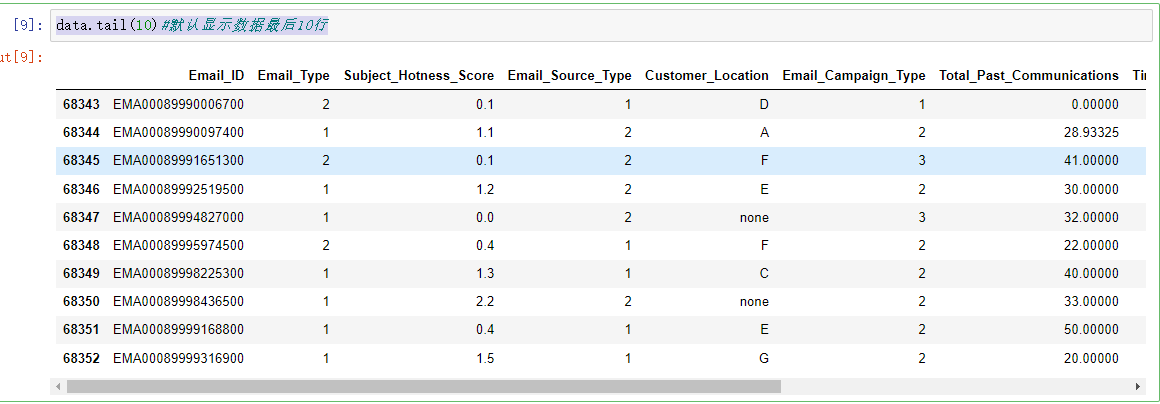
Task: Click row index 68345 in the table
Action: [x=80, y=160]
